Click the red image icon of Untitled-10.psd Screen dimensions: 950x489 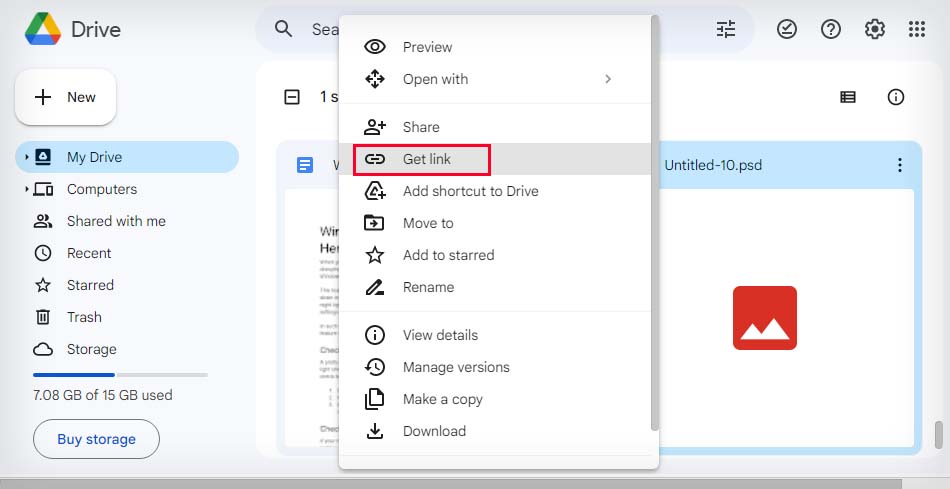click(x=765, y=318)
